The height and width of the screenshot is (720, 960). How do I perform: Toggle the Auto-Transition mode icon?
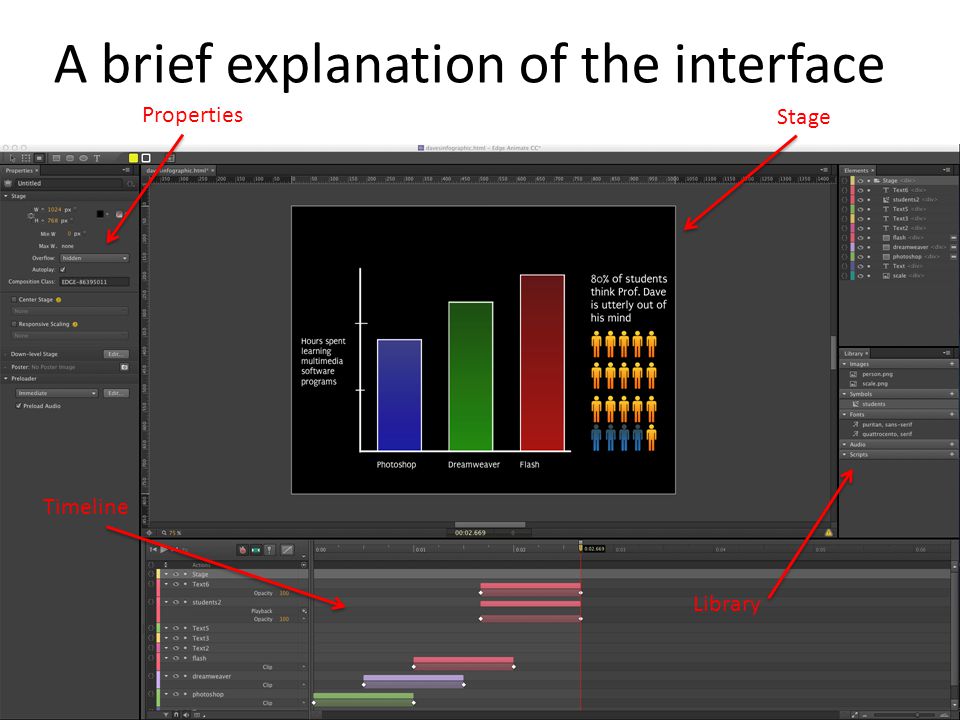(256, 550)
